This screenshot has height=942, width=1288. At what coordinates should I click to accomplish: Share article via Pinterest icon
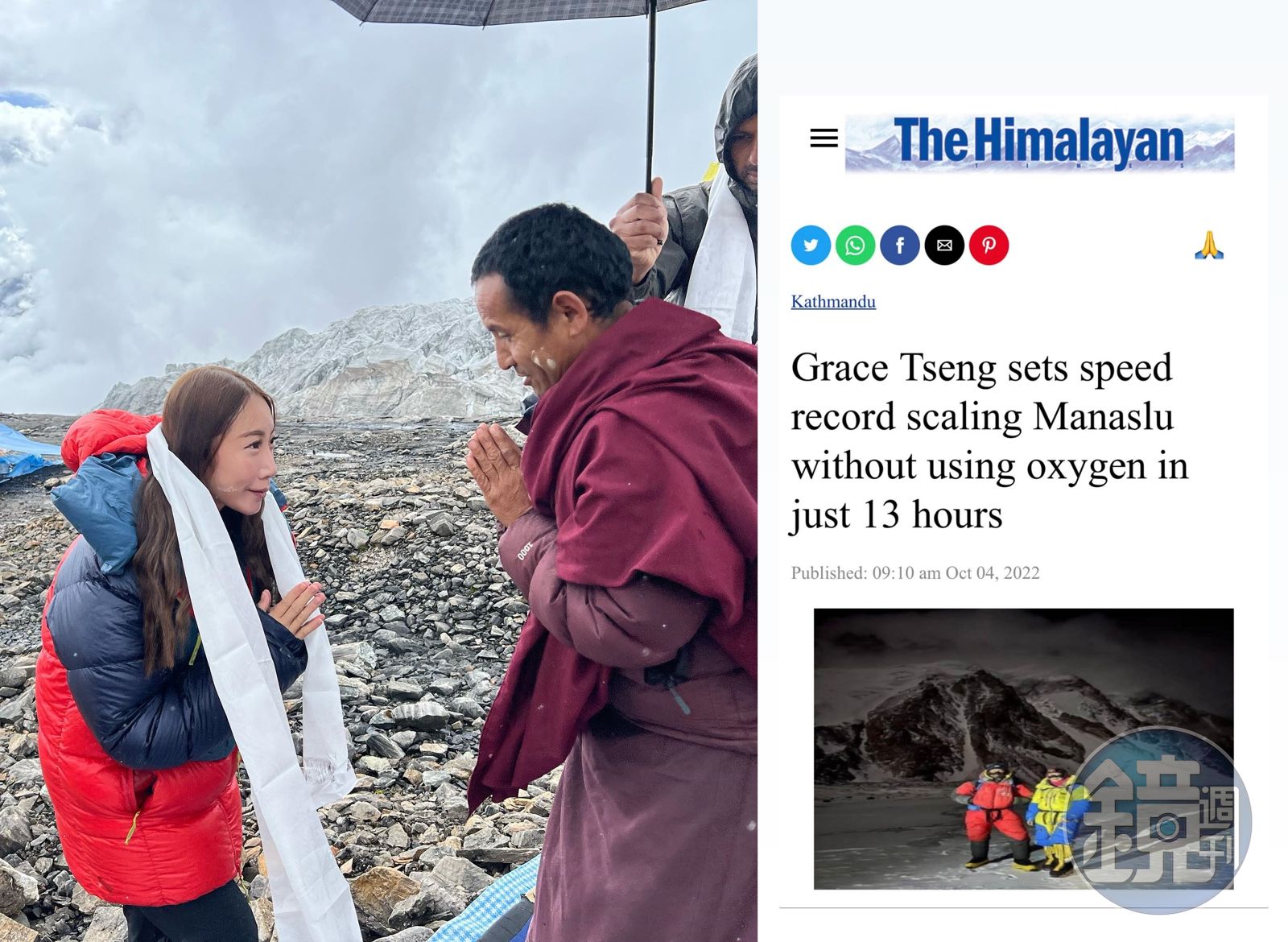989,246
